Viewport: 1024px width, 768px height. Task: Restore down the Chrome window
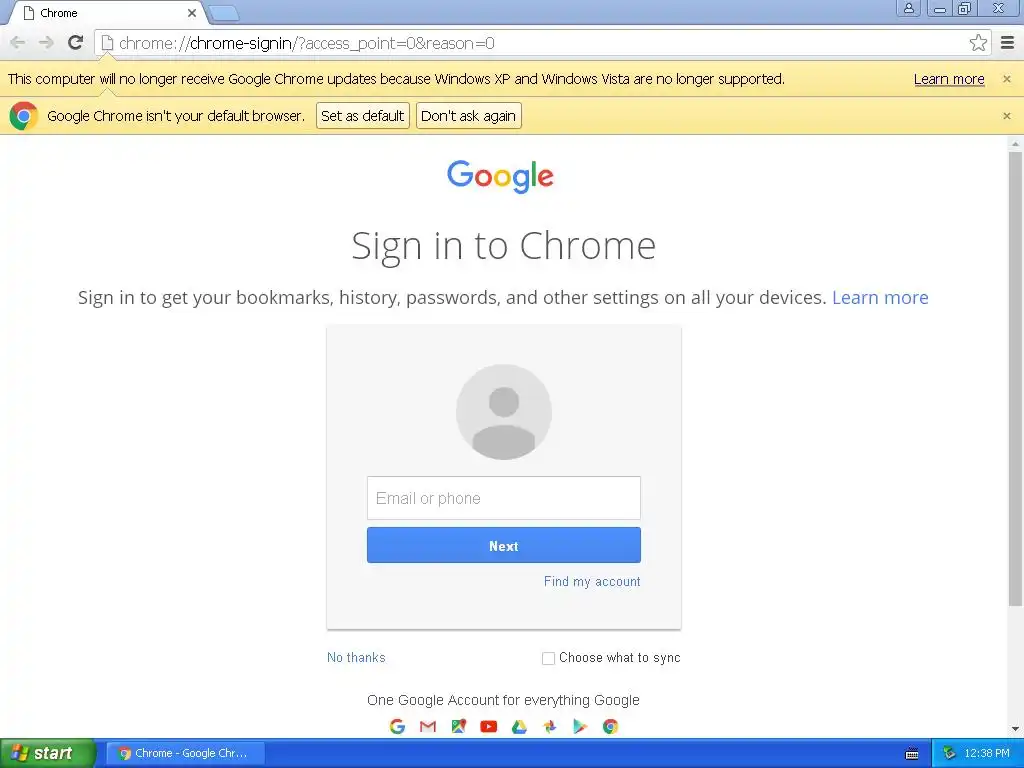click(964, 8)
